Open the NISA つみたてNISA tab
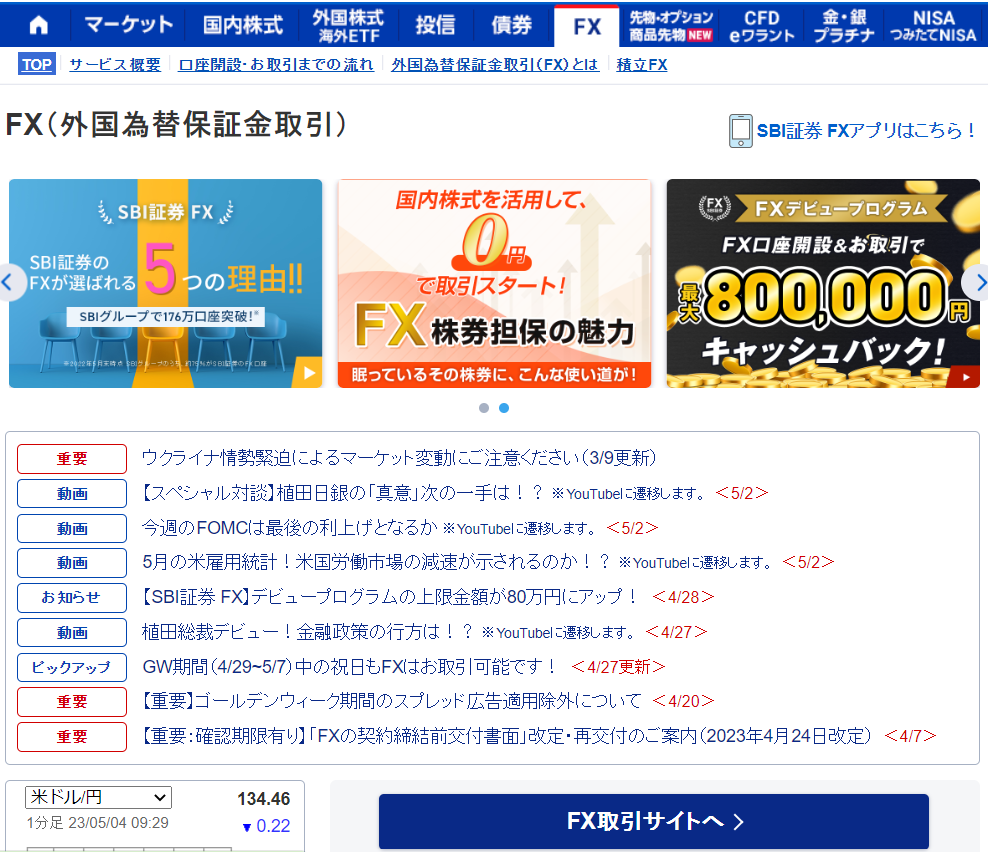This screenshot has height=852, width=988. (933, 25)
